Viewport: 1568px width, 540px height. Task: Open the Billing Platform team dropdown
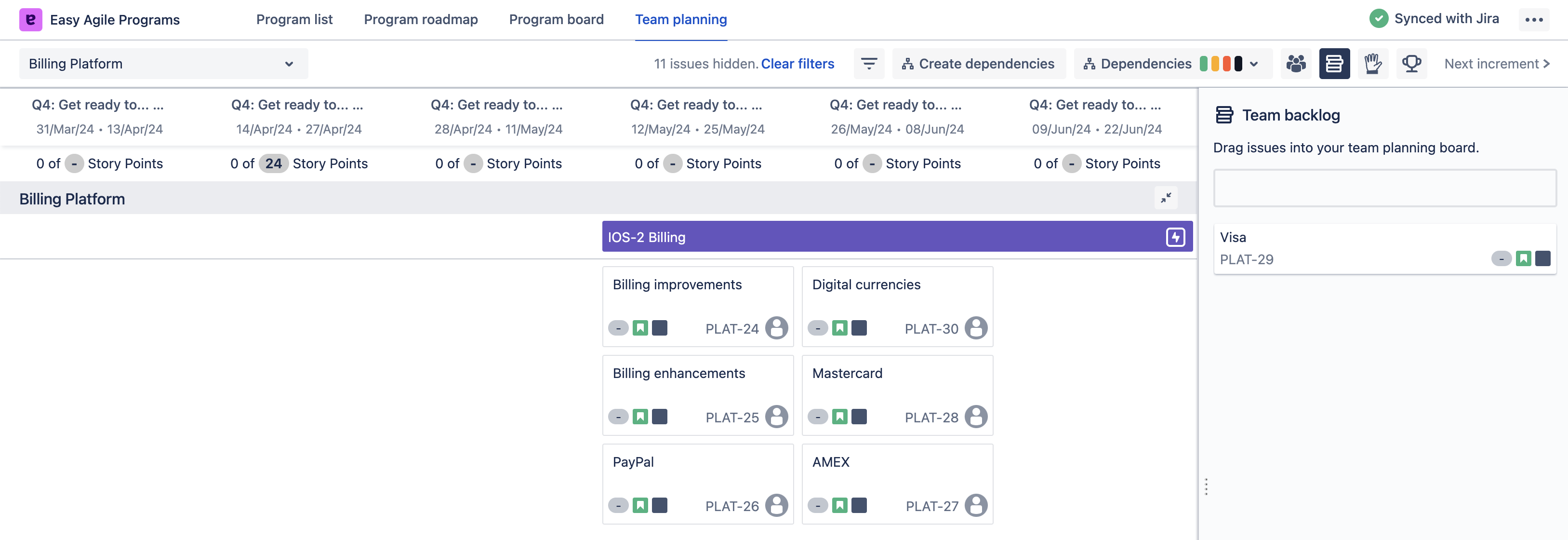coord(163,64)
